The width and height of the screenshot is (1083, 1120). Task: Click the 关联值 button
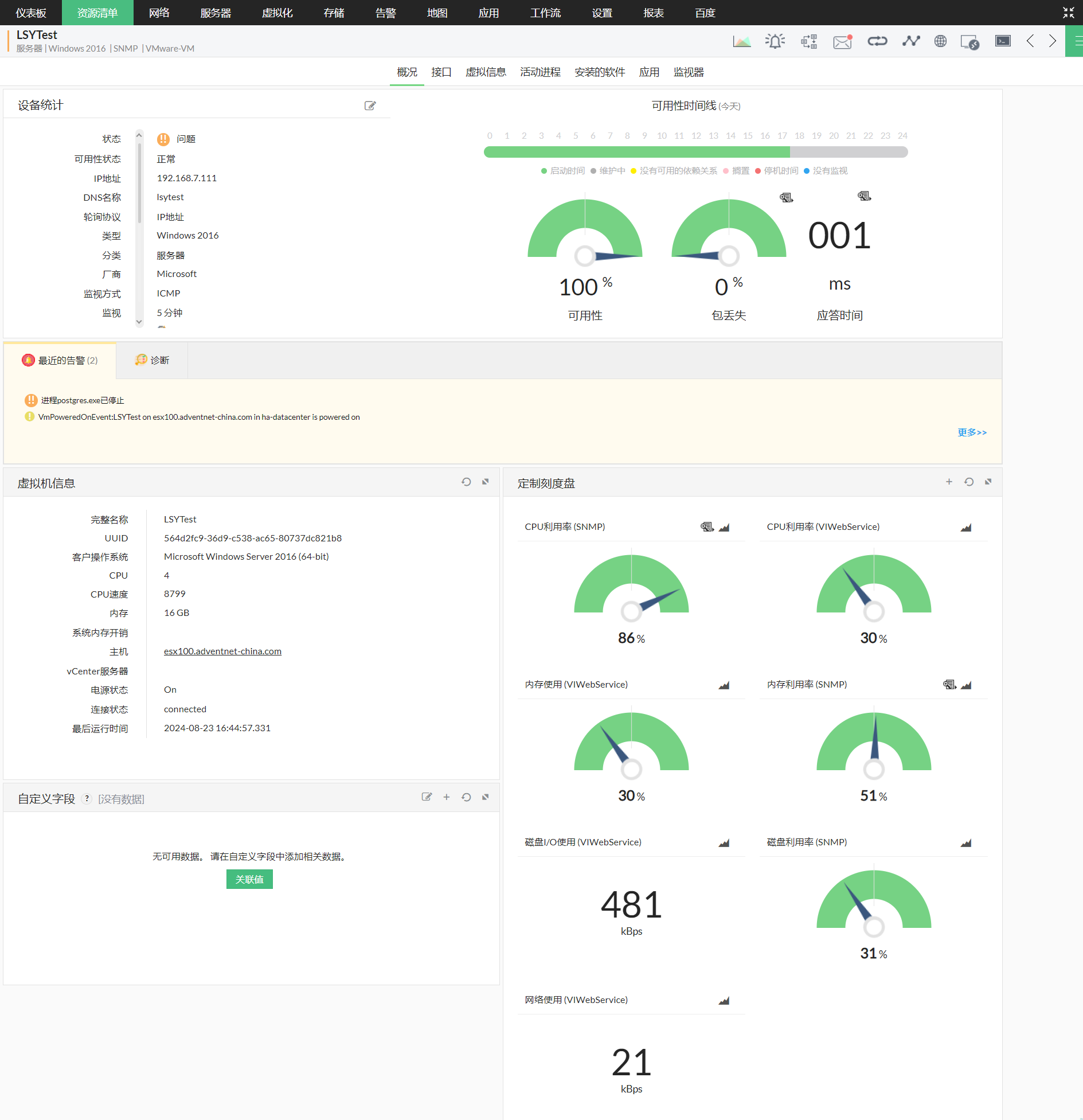click(x=249, y=879)
